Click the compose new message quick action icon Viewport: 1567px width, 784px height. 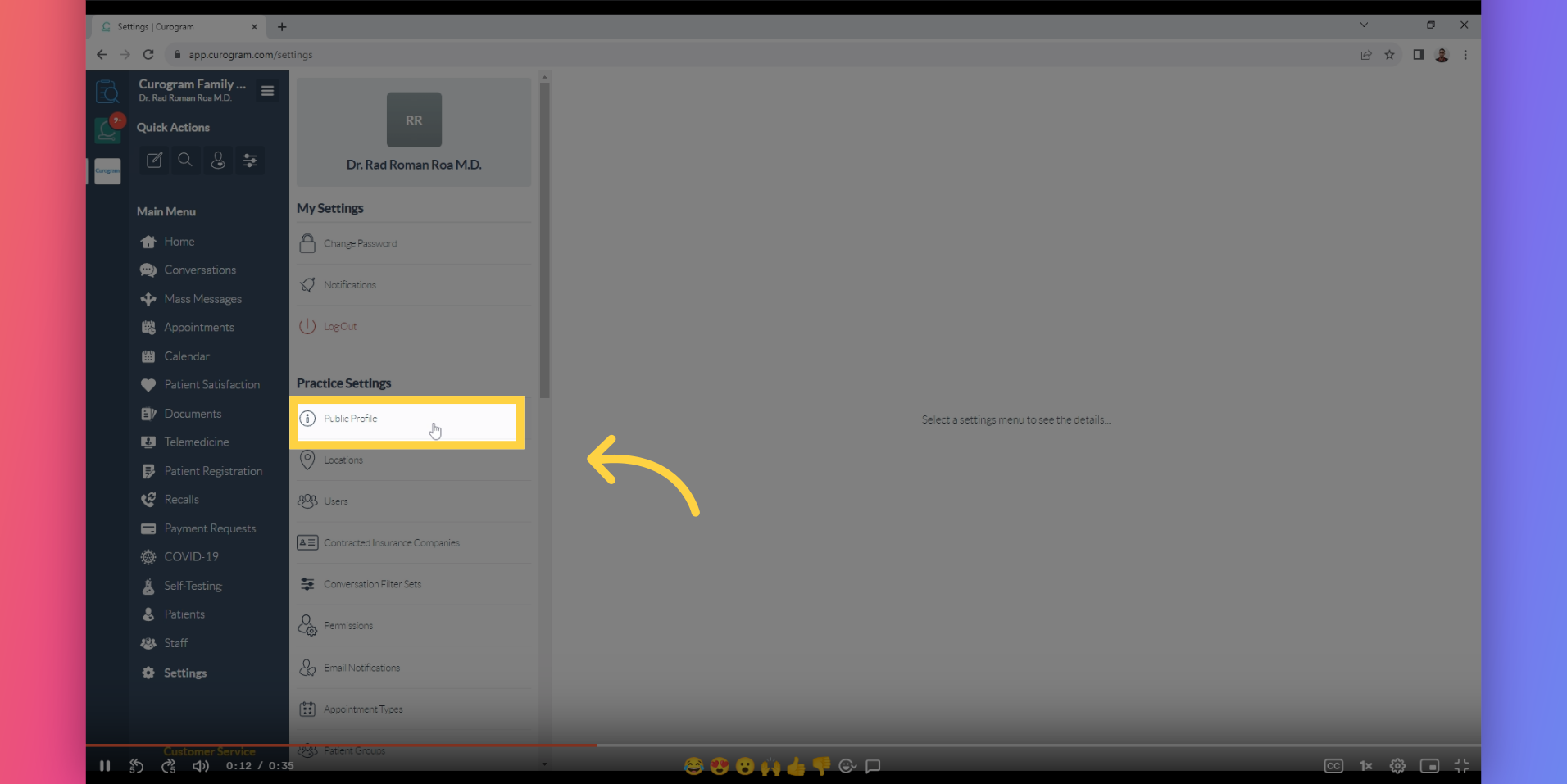[x=154, y=161]
